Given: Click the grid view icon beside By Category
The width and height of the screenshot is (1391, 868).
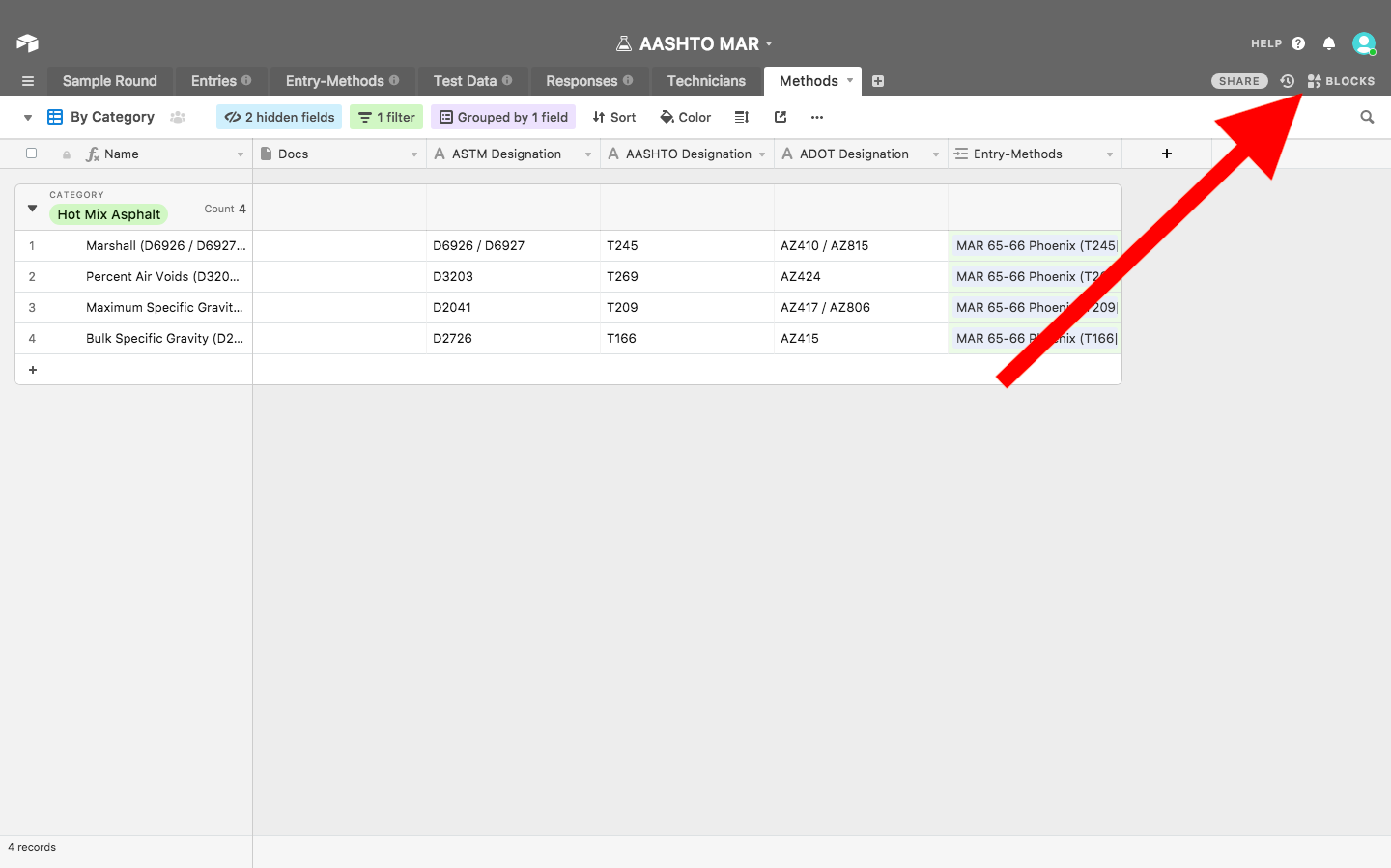Looking at the screenshot, I should tap(55, 117).
